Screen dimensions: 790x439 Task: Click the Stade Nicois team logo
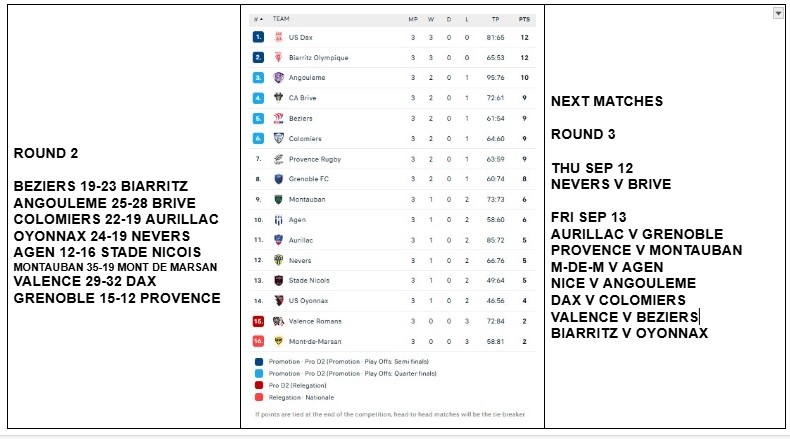click(x=279, y=280)
